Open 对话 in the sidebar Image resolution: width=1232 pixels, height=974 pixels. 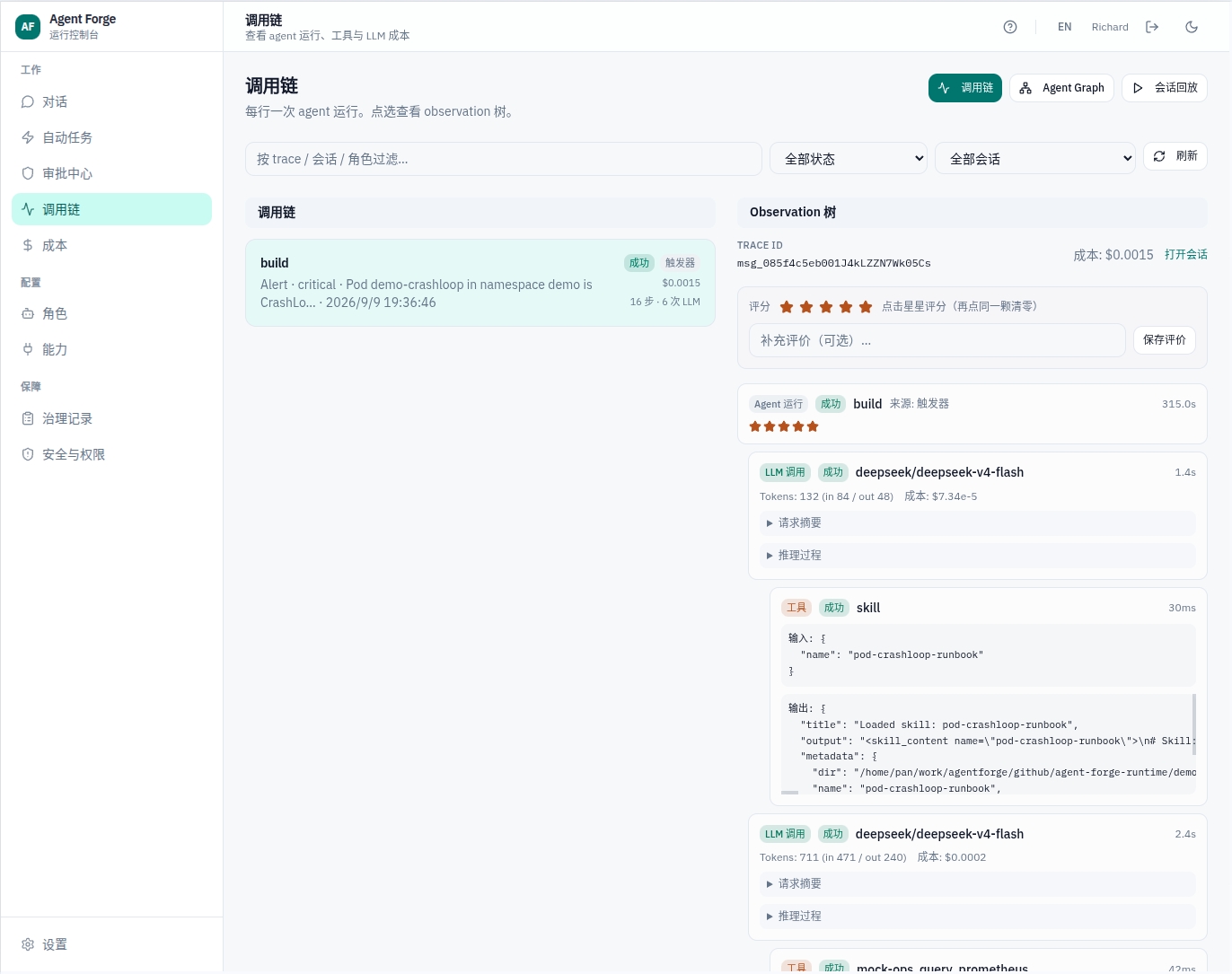(x=111, y=101)
